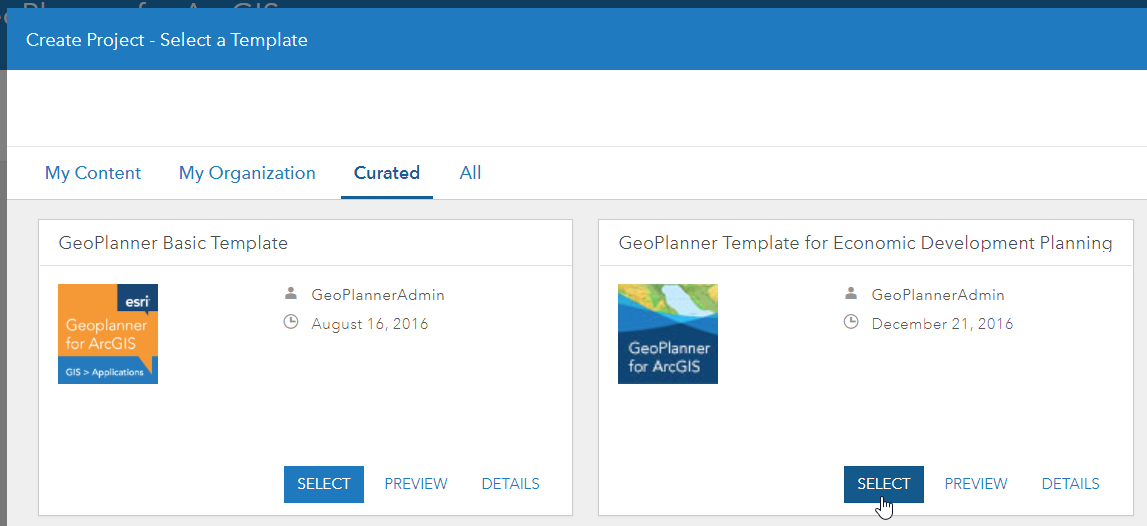View DETAILS of the Economic Development Planning template
The image size is (1147, 526).
click(1070, 484)
